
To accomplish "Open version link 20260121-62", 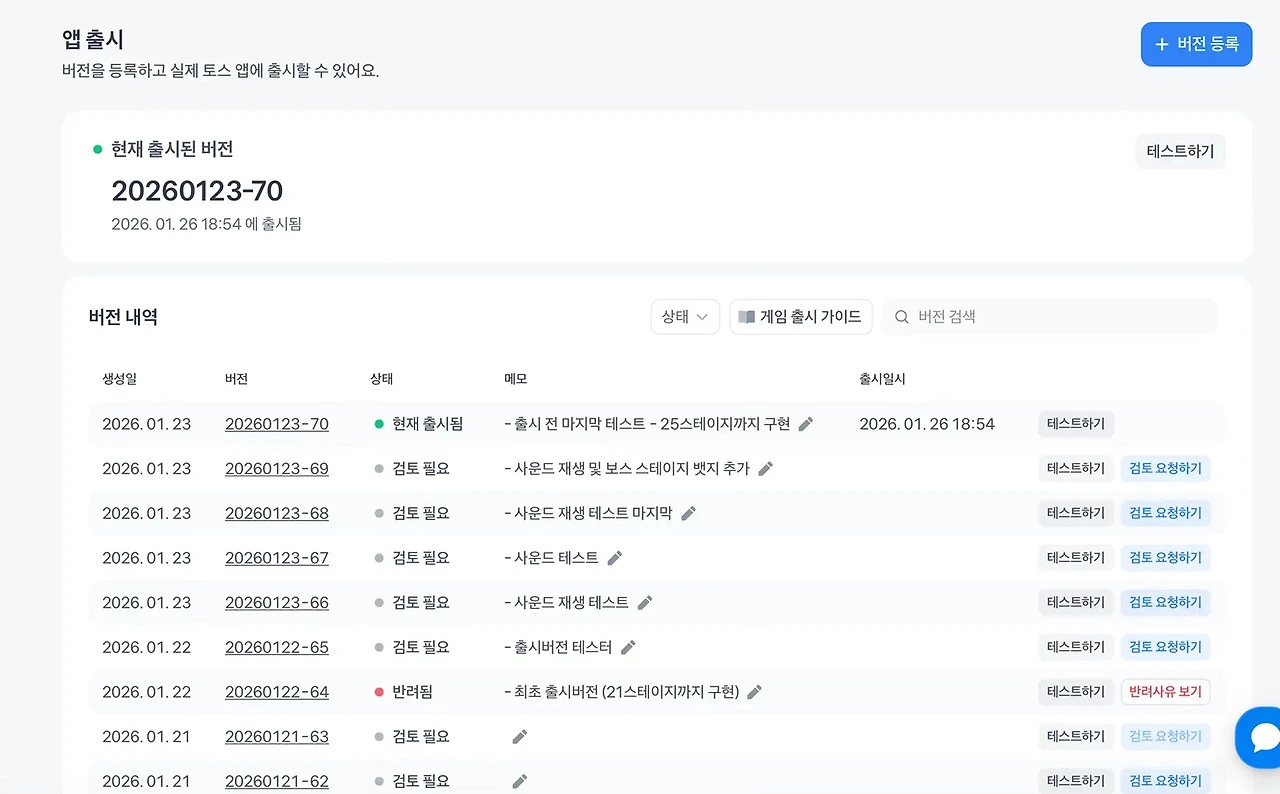I will [277, 781].
